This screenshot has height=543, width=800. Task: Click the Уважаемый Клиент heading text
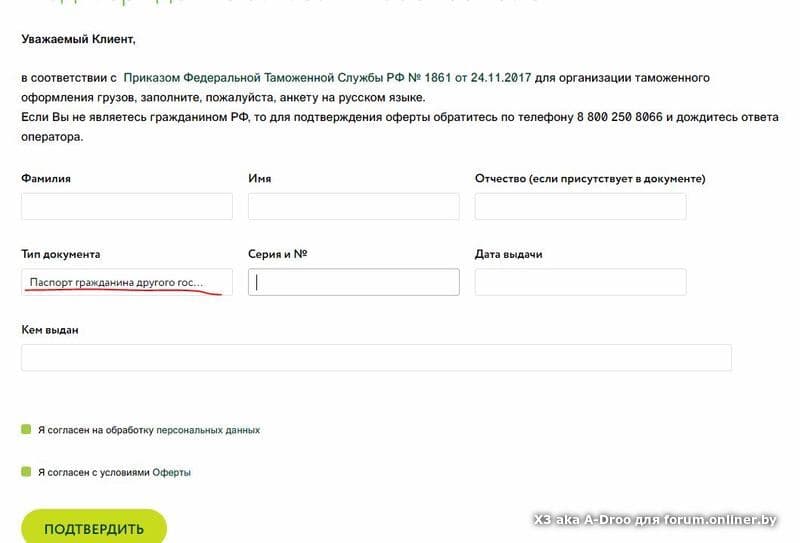pos(79,39)
